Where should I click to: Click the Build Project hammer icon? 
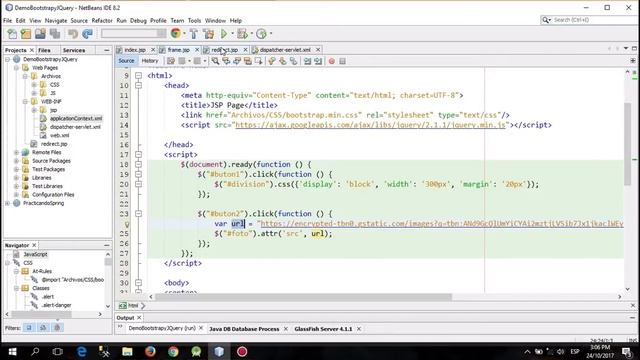(194, 34)
